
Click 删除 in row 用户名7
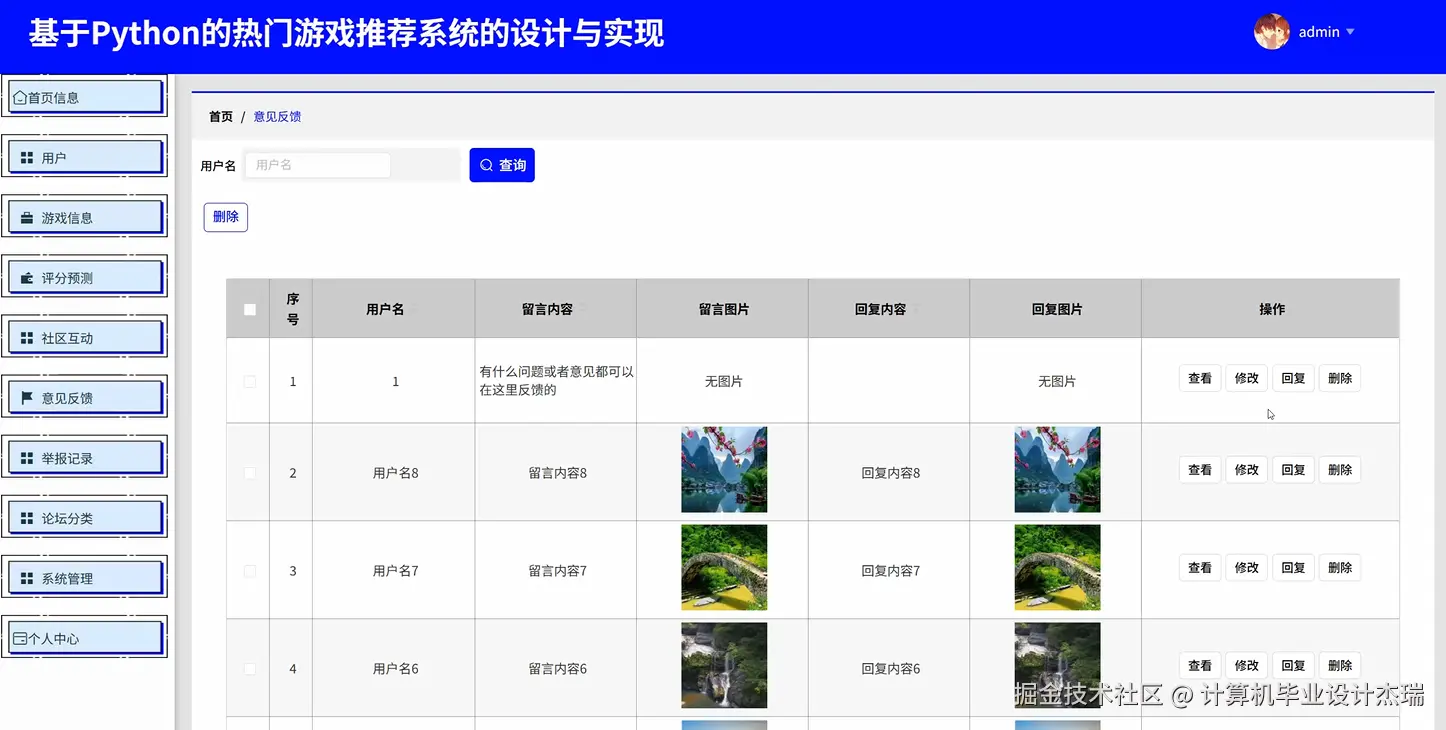[x=1340, y=568]
